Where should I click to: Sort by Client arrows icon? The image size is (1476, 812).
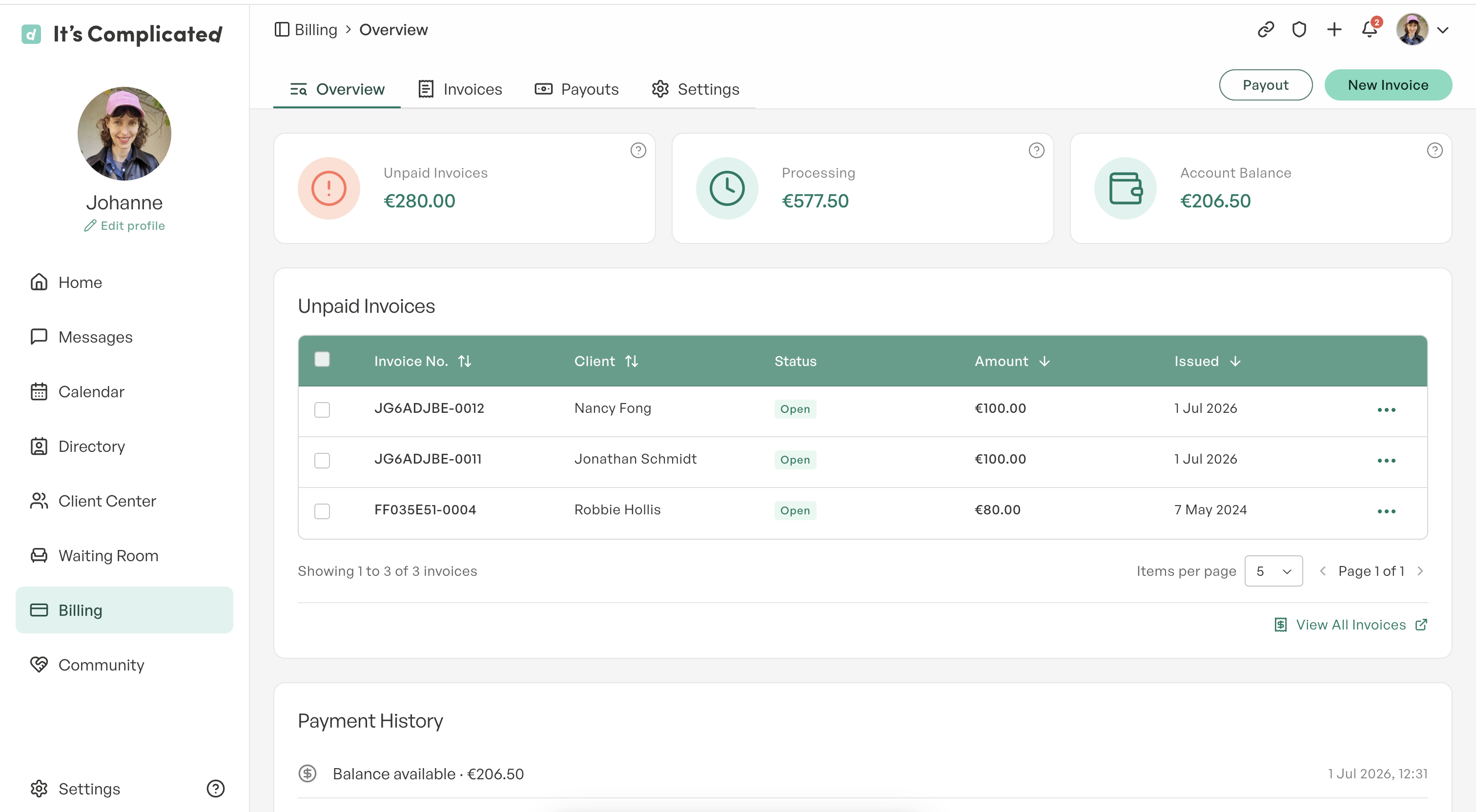[x=632, y=361]
